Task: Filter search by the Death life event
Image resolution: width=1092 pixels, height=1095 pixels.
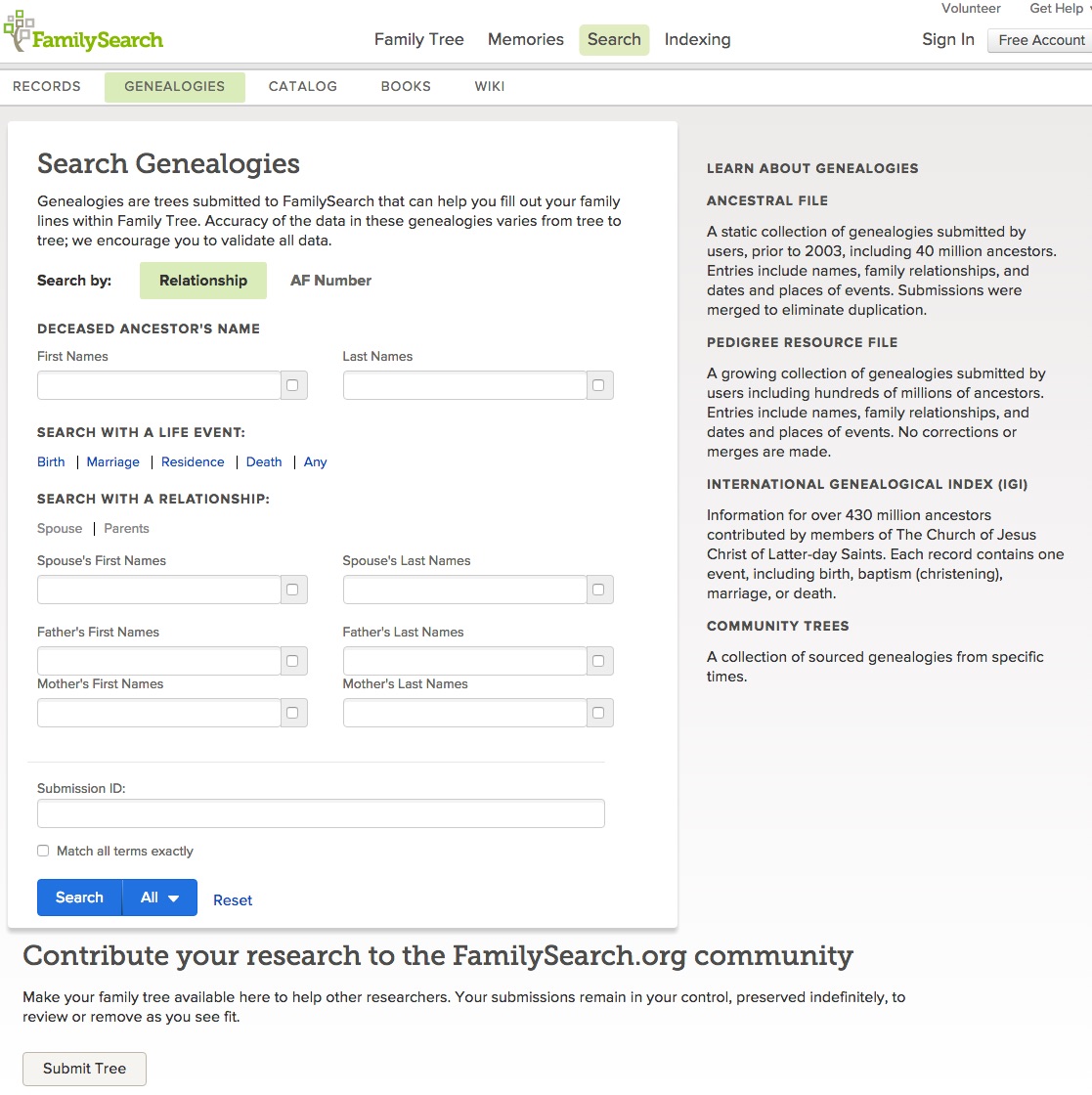Action: (x=263, y=461)
